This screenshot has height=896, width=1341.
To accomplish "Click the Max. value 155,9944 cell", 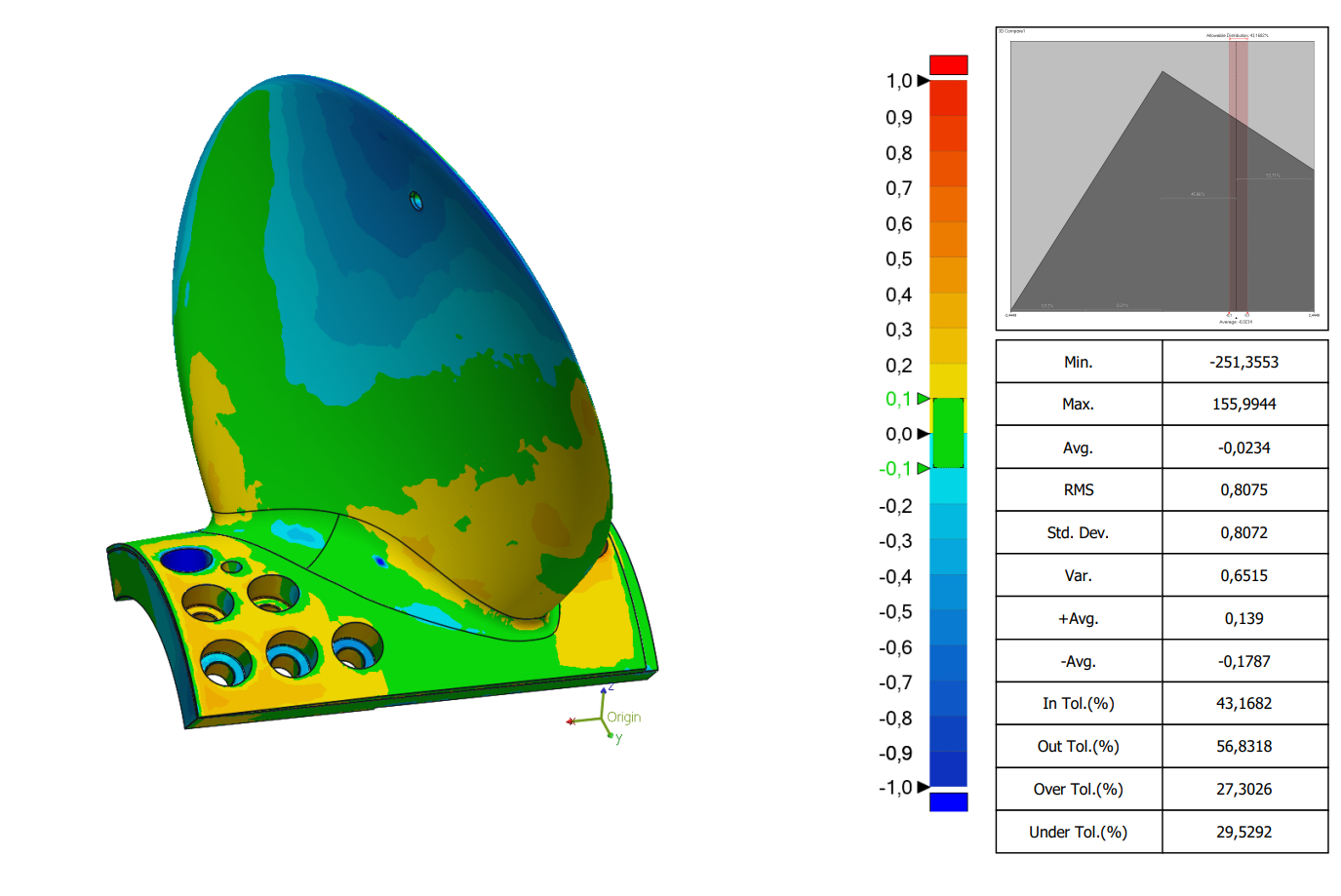I will point(1243,404).
